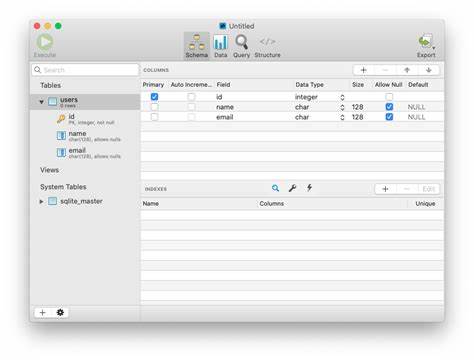Add a new column with plus button

363,70
